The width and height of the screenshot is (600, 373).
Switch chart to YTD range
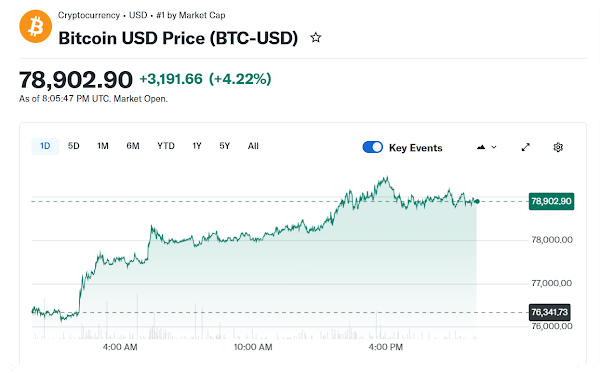click(x=166, y=146)
